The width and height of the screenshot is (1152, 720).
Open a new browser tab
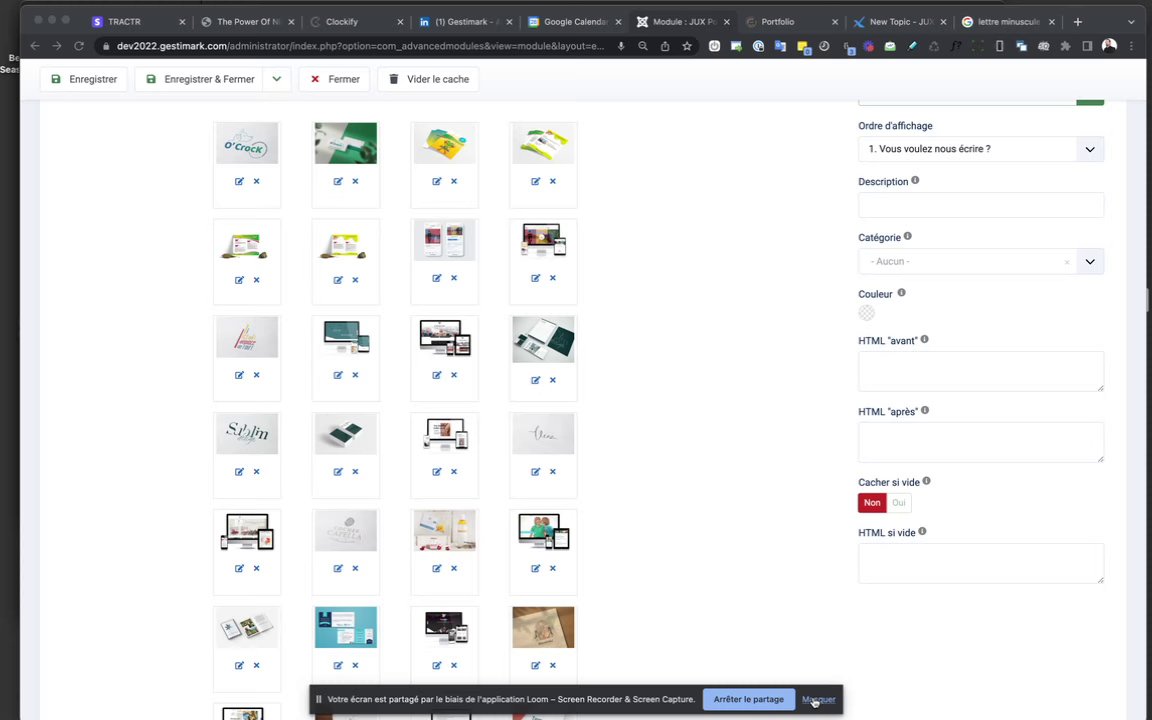[x=1078, y=22]
